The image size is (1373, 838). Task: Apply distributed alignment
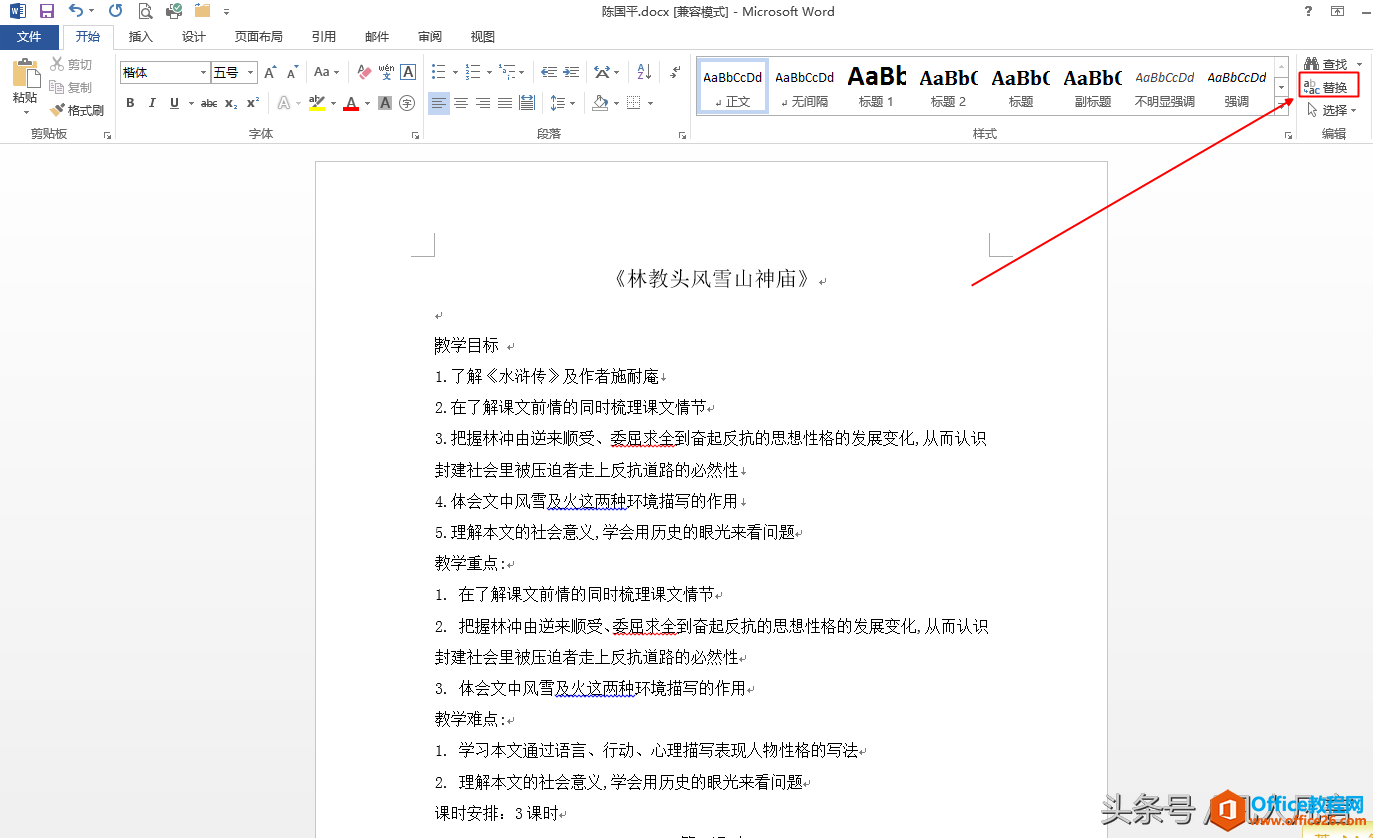(x=527, y=103)
